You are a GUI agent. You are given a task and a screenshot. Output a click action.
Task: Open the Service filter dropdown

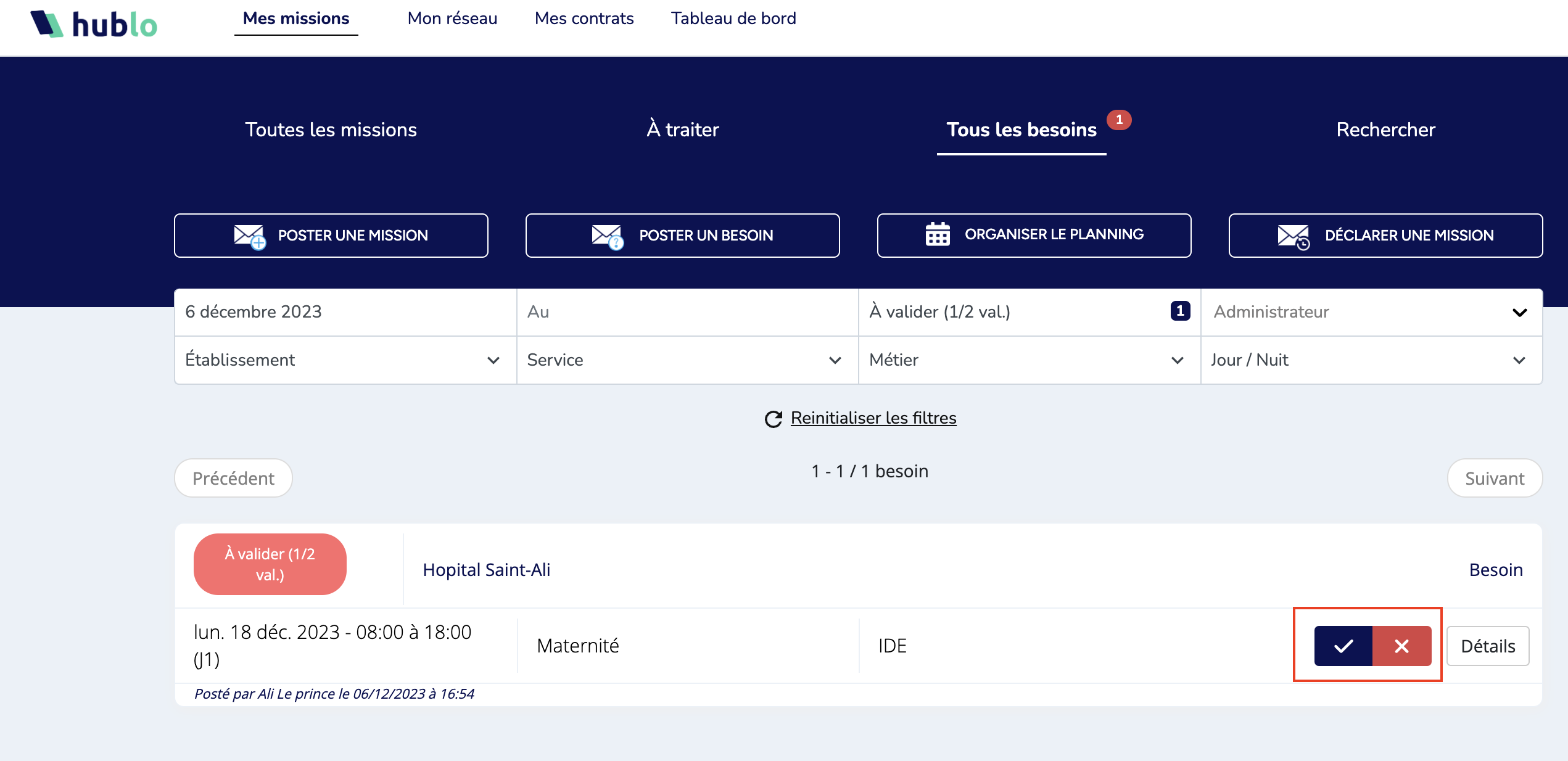pyautogui.click(x=687, y=360)
